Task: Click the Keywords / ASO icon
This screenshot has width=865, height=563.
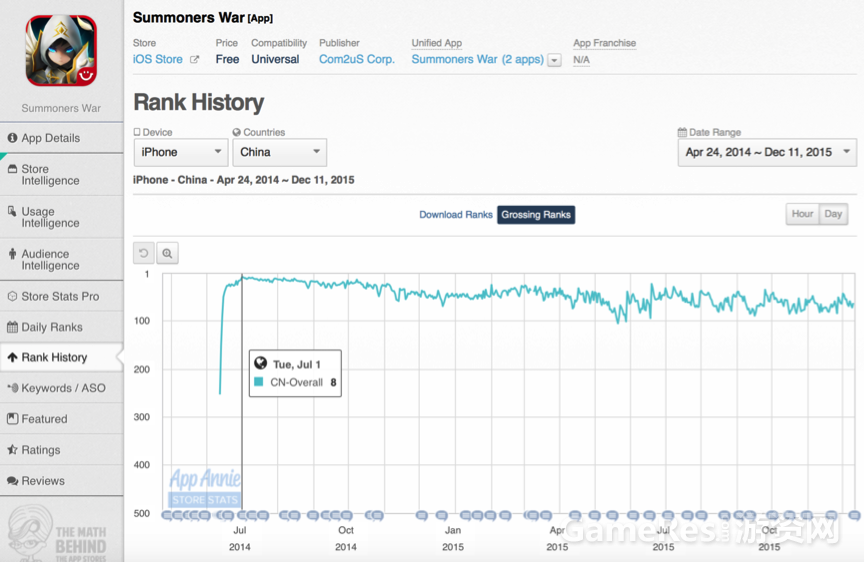Action: point(13,388)
